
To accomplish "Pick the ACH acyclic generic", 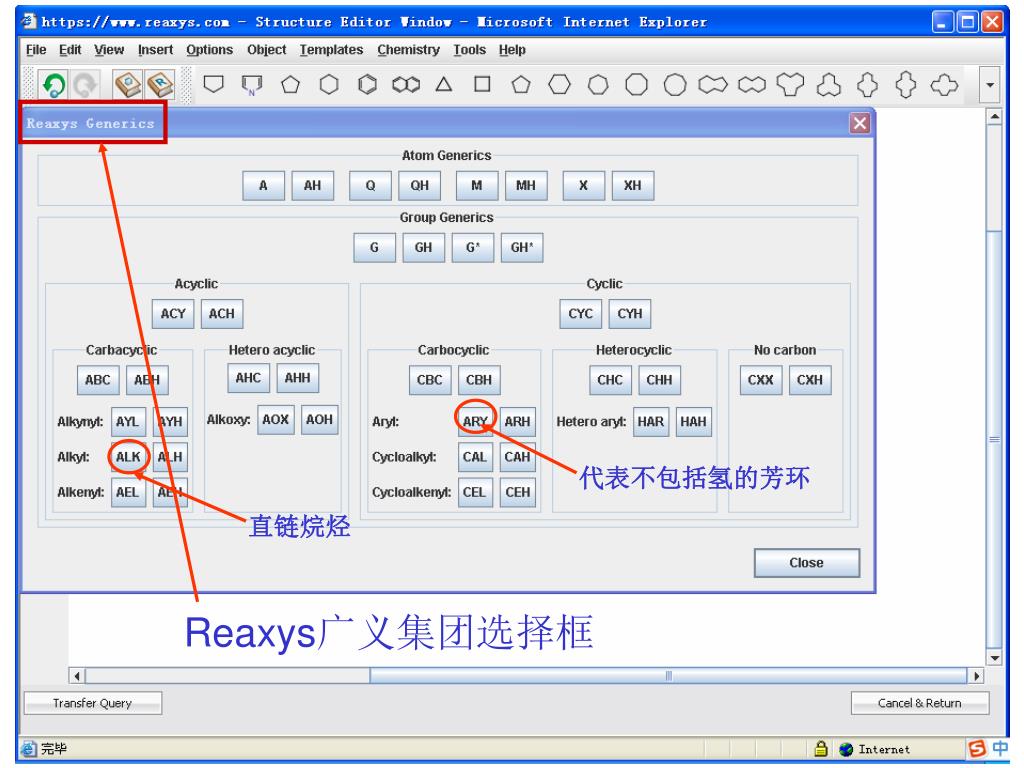I will (x=222, y=313).
